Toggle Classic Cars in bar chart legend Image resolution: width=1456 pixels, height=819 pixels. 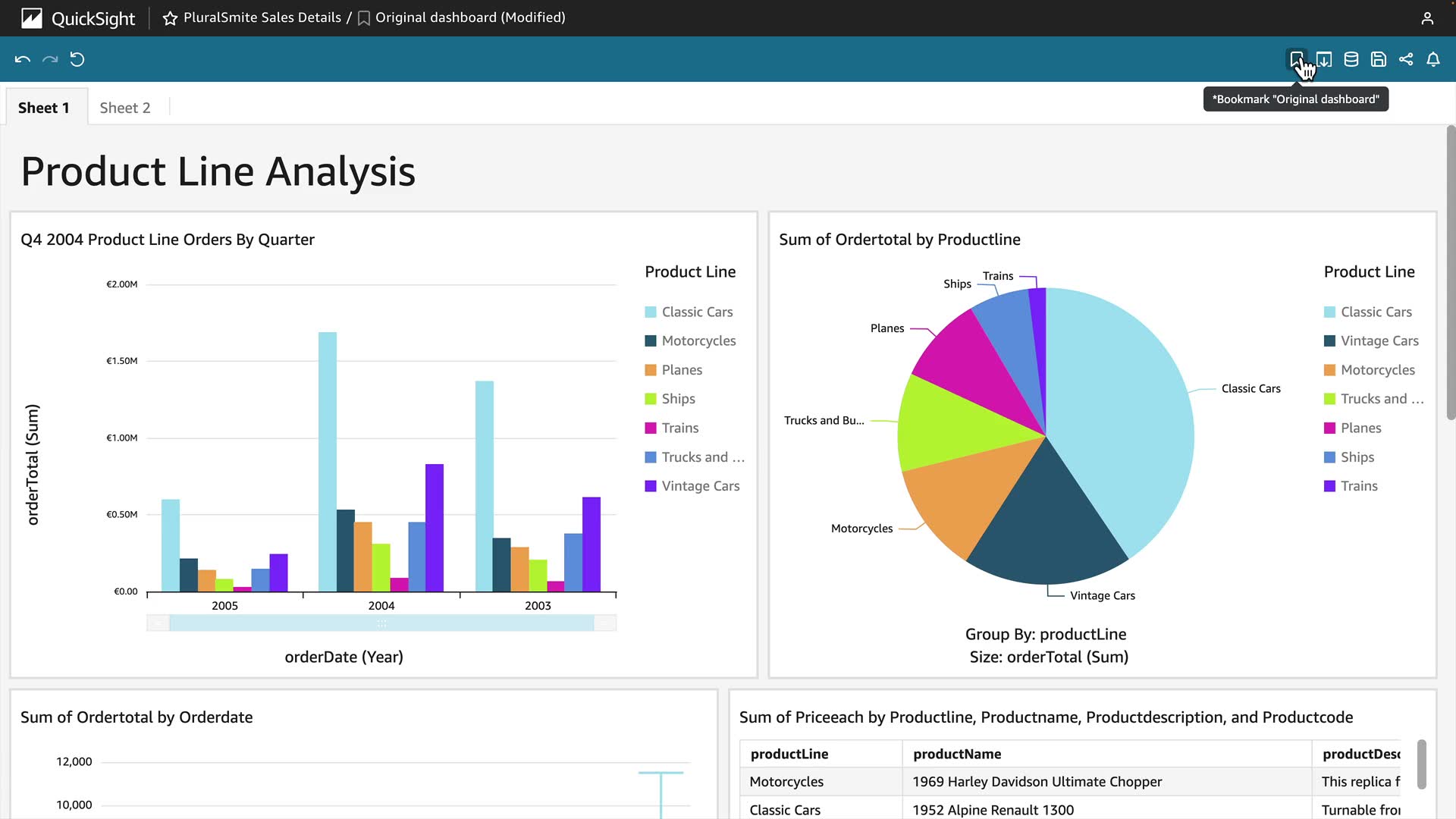click(696, 312)
